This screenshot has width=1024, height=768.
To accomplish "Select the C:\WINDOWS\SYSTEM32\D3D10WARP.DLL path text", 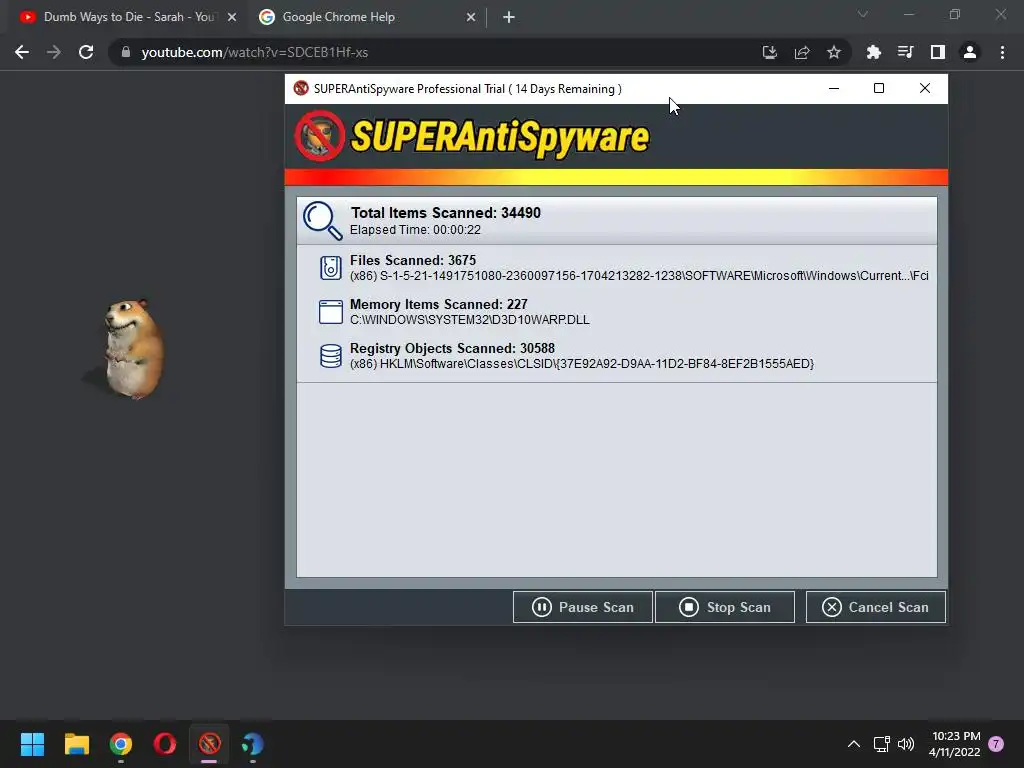I will [x=470, y=320].
